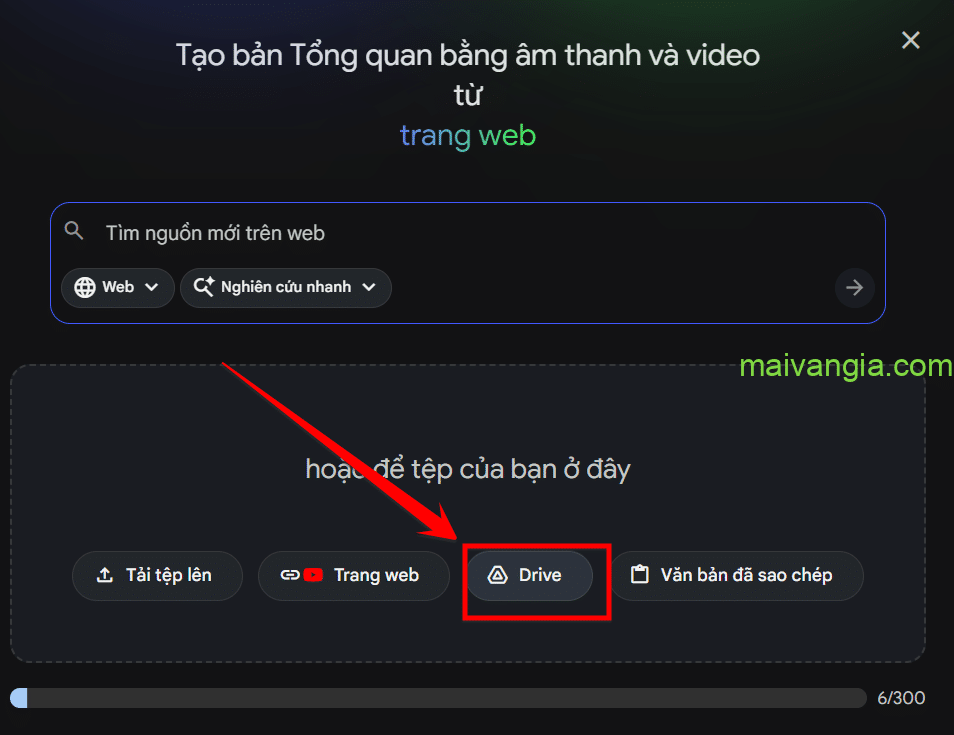Click the YouTube logo icon
Viewport: 954px width, 735px height.
[x=313, y=575]
